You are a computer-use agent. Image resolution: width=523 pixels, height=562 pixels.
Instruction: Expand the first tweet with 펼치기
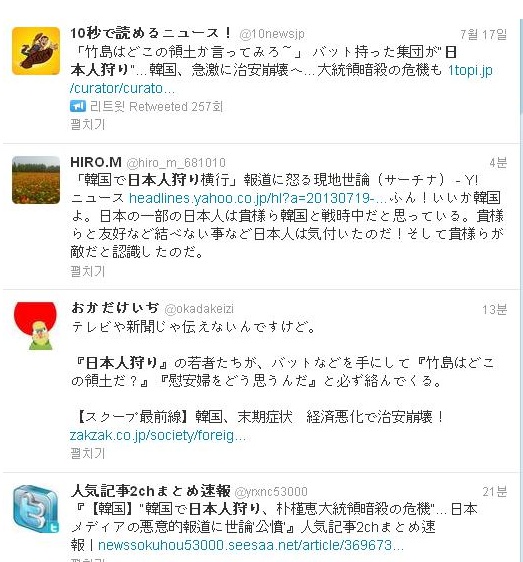pyautogui.click(x=88, y=124)
